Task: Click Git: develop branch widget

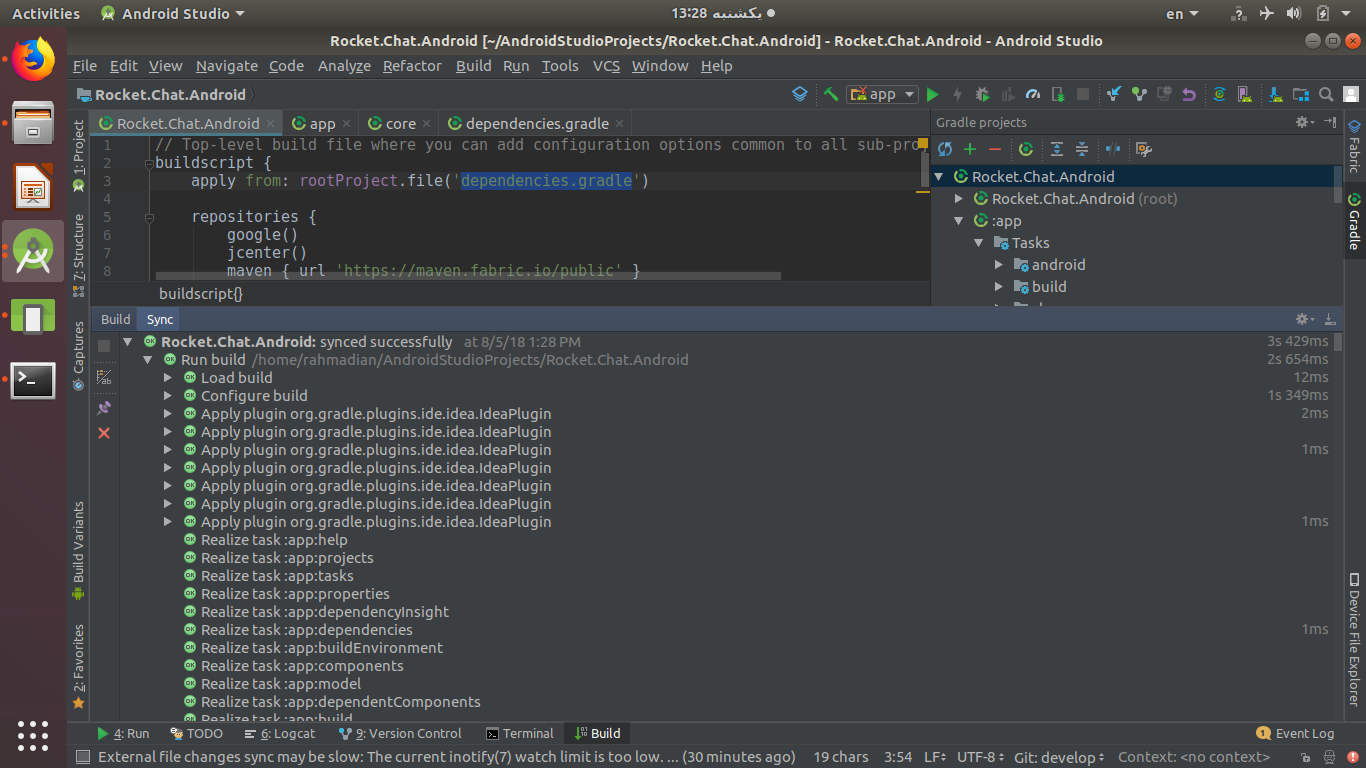Action: click(x=1059, y=757)
